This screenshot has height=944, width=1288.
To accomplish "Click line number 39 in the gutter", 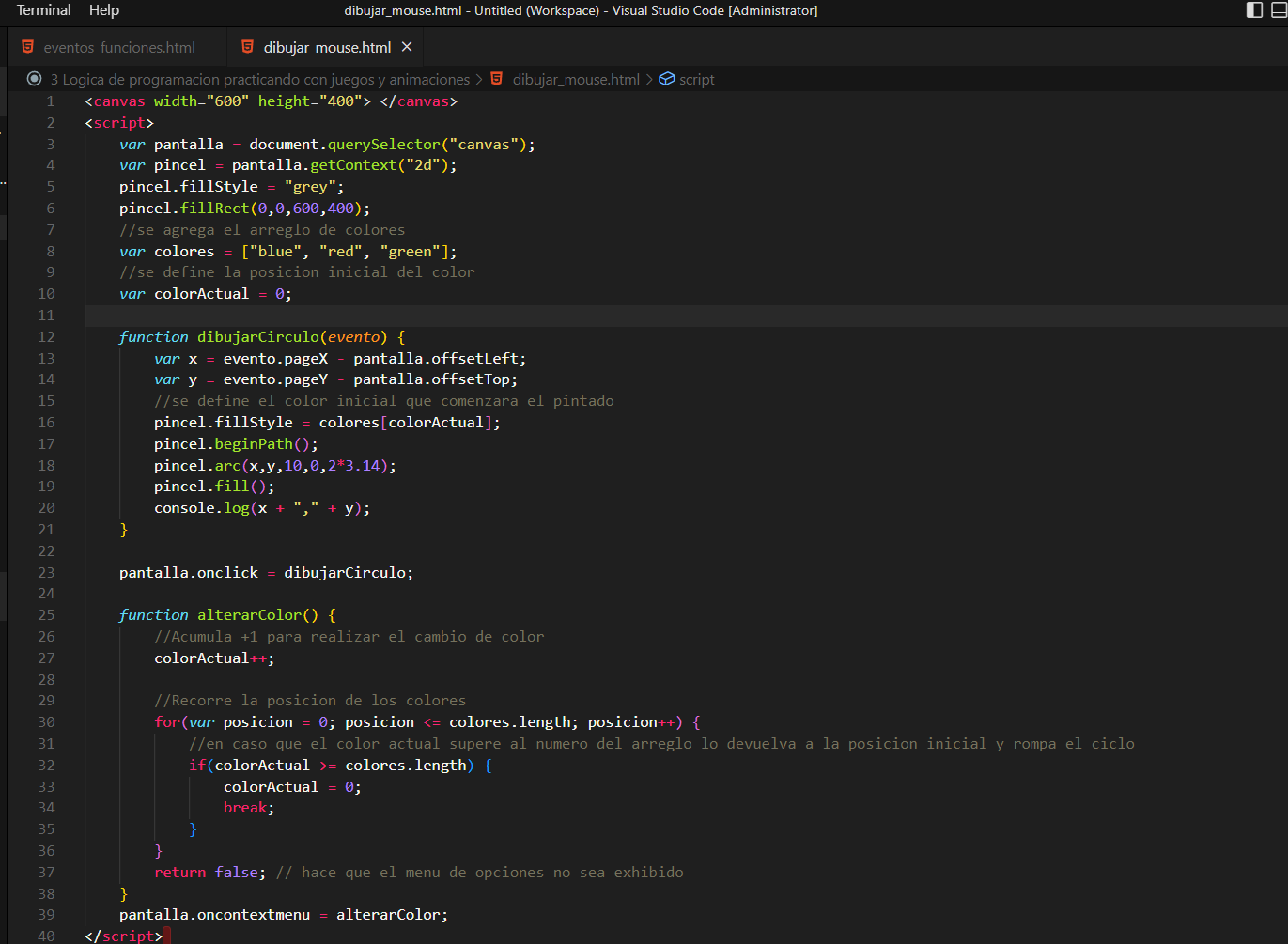I will point(46,915).
